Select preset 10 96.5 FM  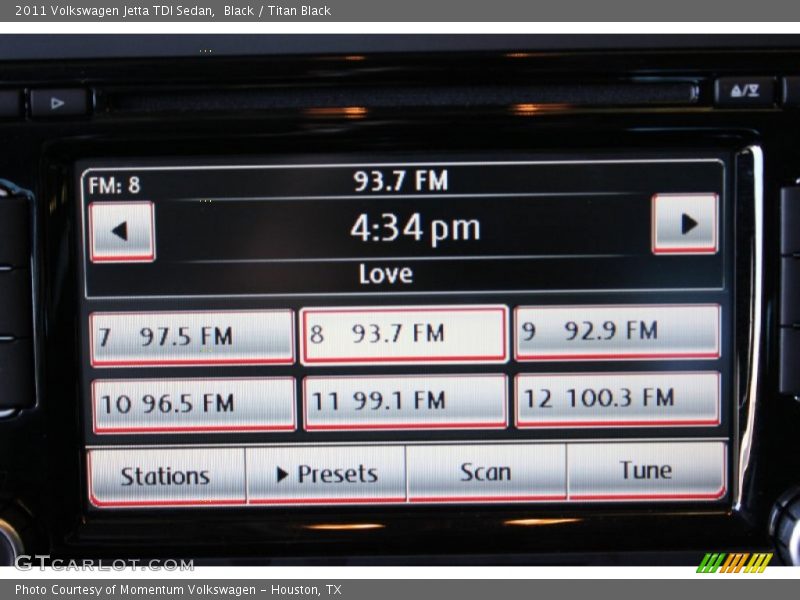coord(194,405)
